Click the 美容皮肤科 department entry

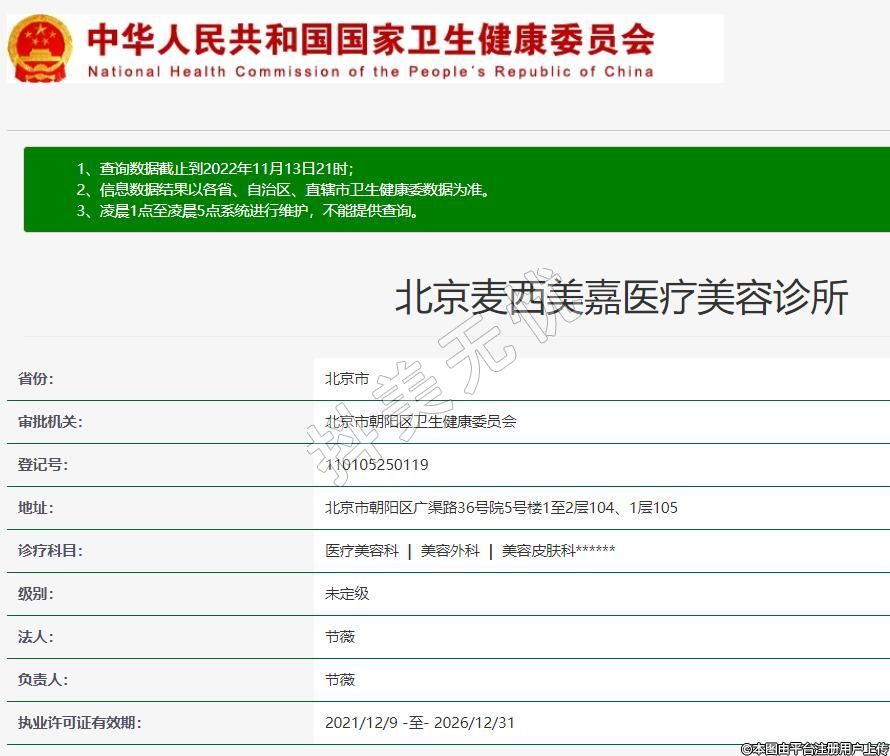(558, 551)
